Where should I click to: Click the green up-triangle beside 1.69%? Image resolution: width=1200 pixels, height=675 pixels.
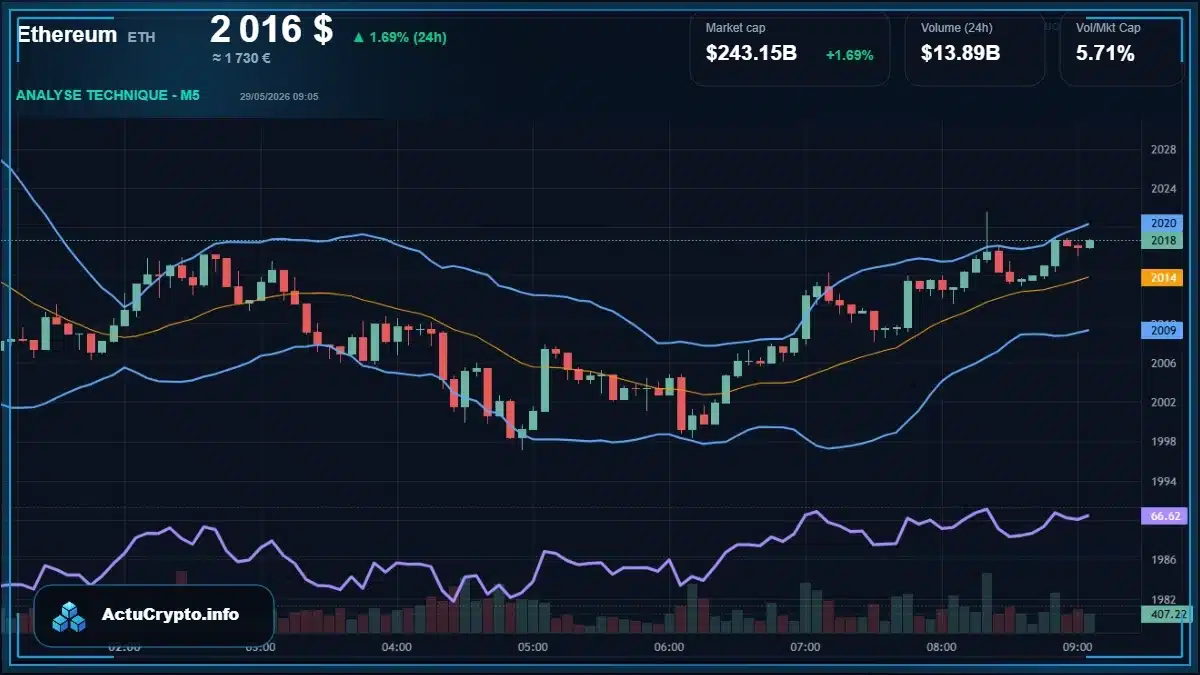[x=358, y=37]
